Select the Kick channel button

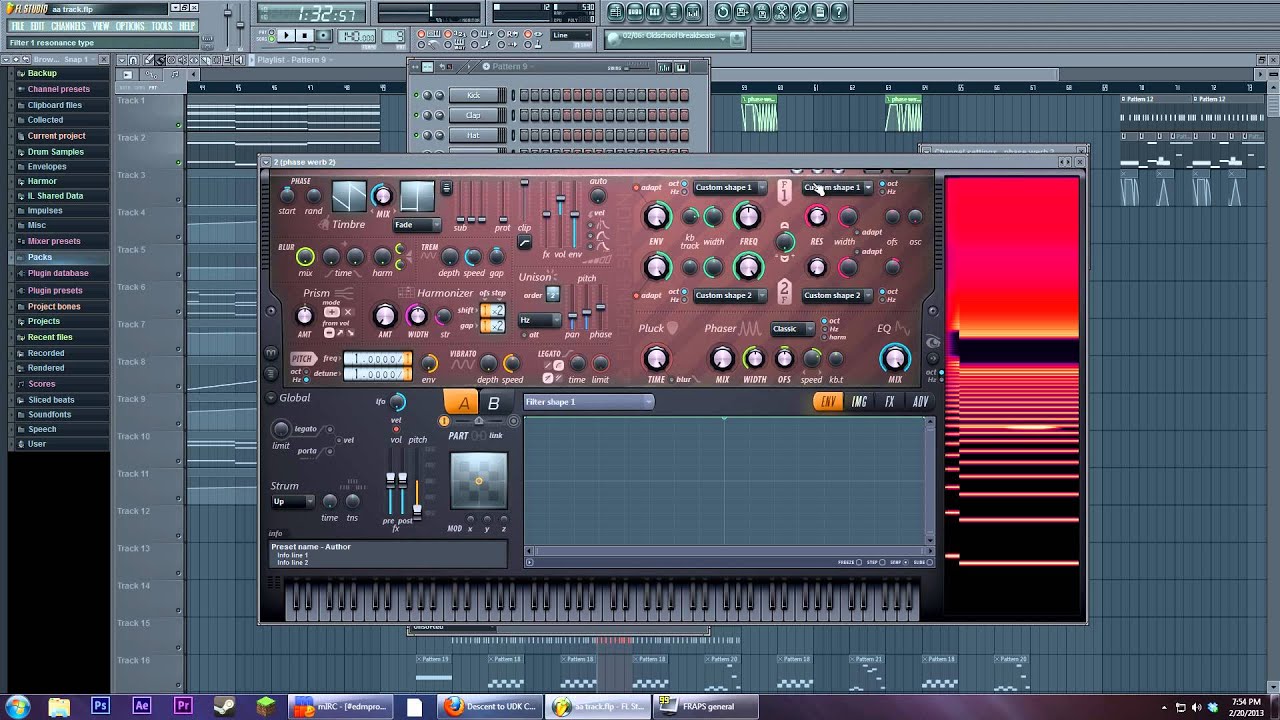click(x=477, y=96)
